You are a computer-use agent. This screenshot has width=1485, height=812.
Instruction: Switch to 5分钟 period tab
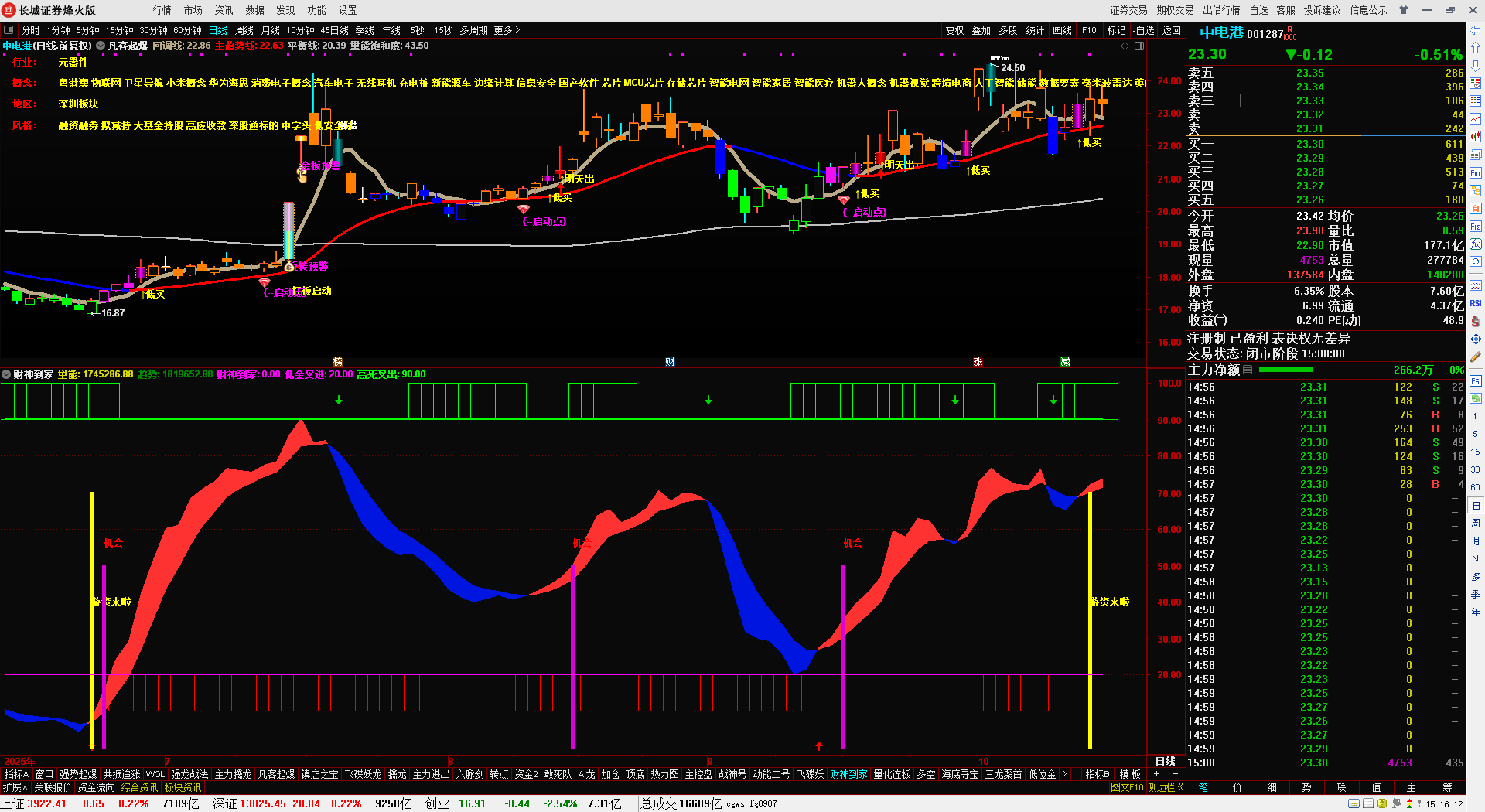87,30
